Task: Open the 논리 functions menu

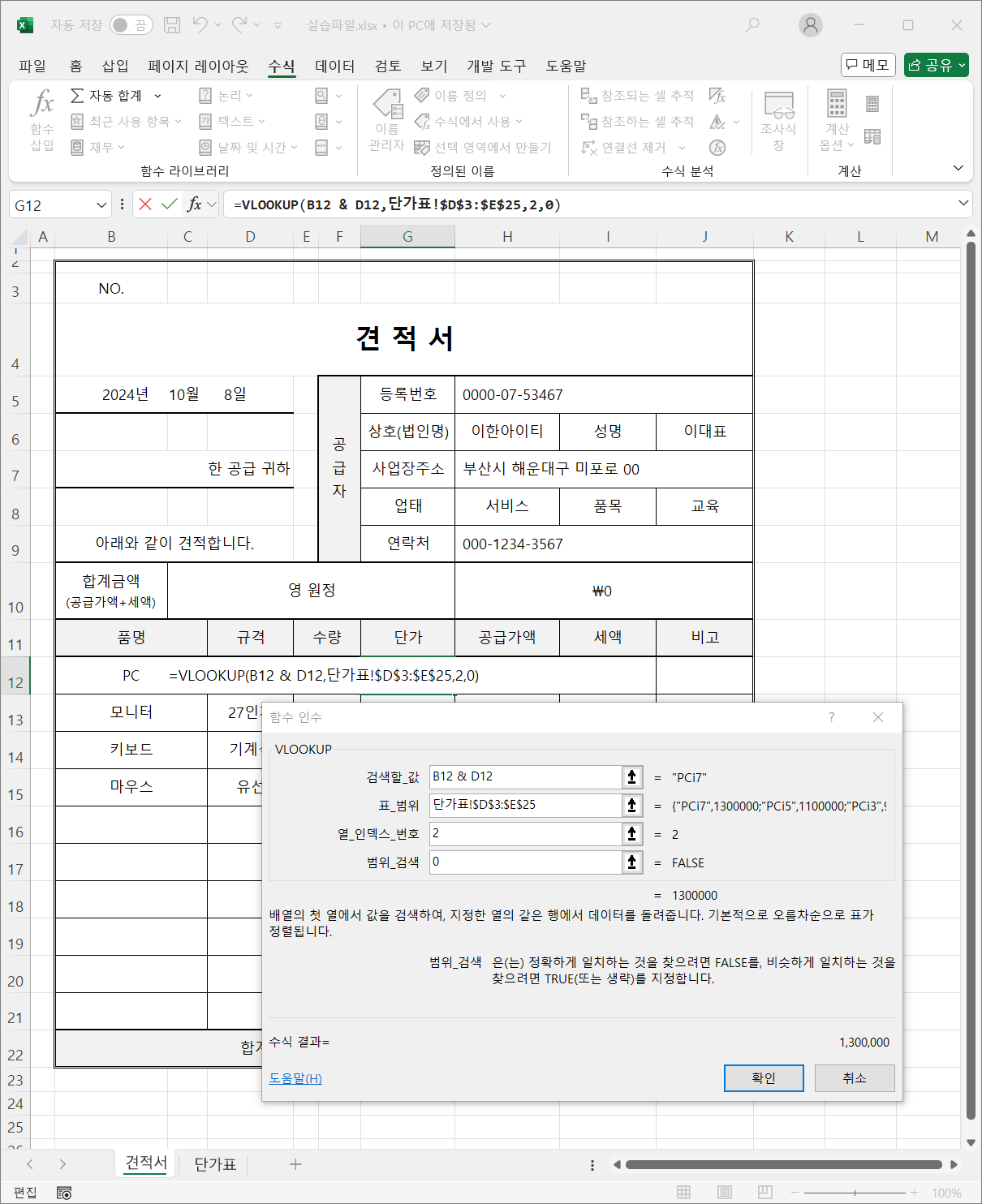Action: pyautogui.click(x=226, y=96)
